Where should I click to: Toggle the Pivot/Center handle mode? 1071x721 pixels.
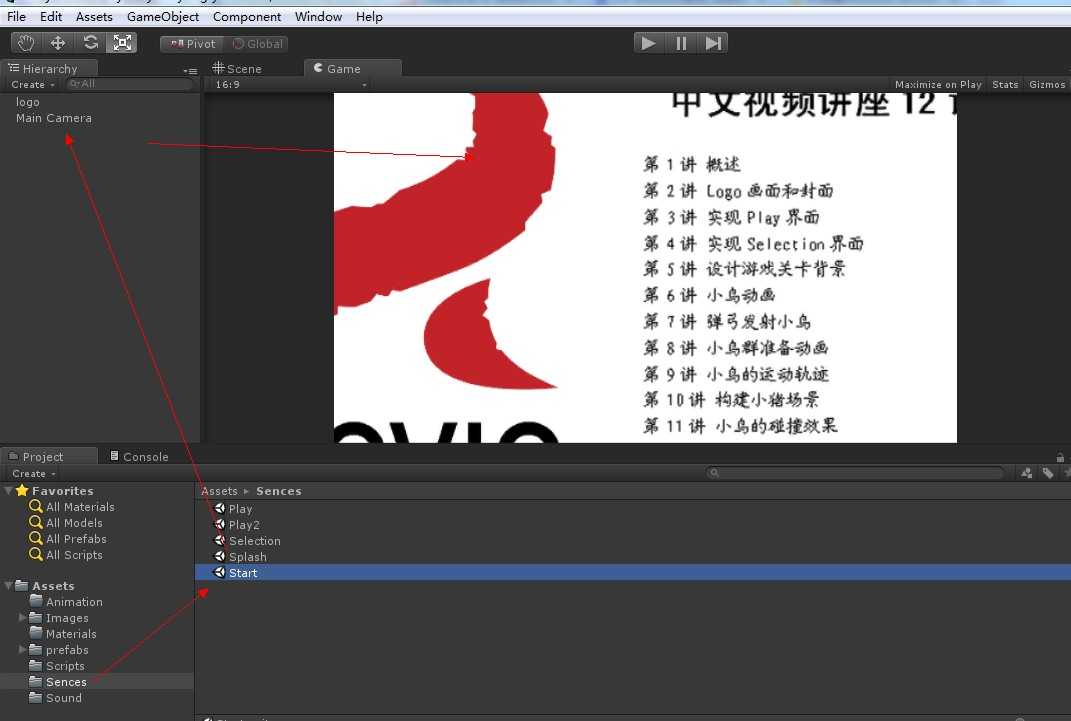192,44
